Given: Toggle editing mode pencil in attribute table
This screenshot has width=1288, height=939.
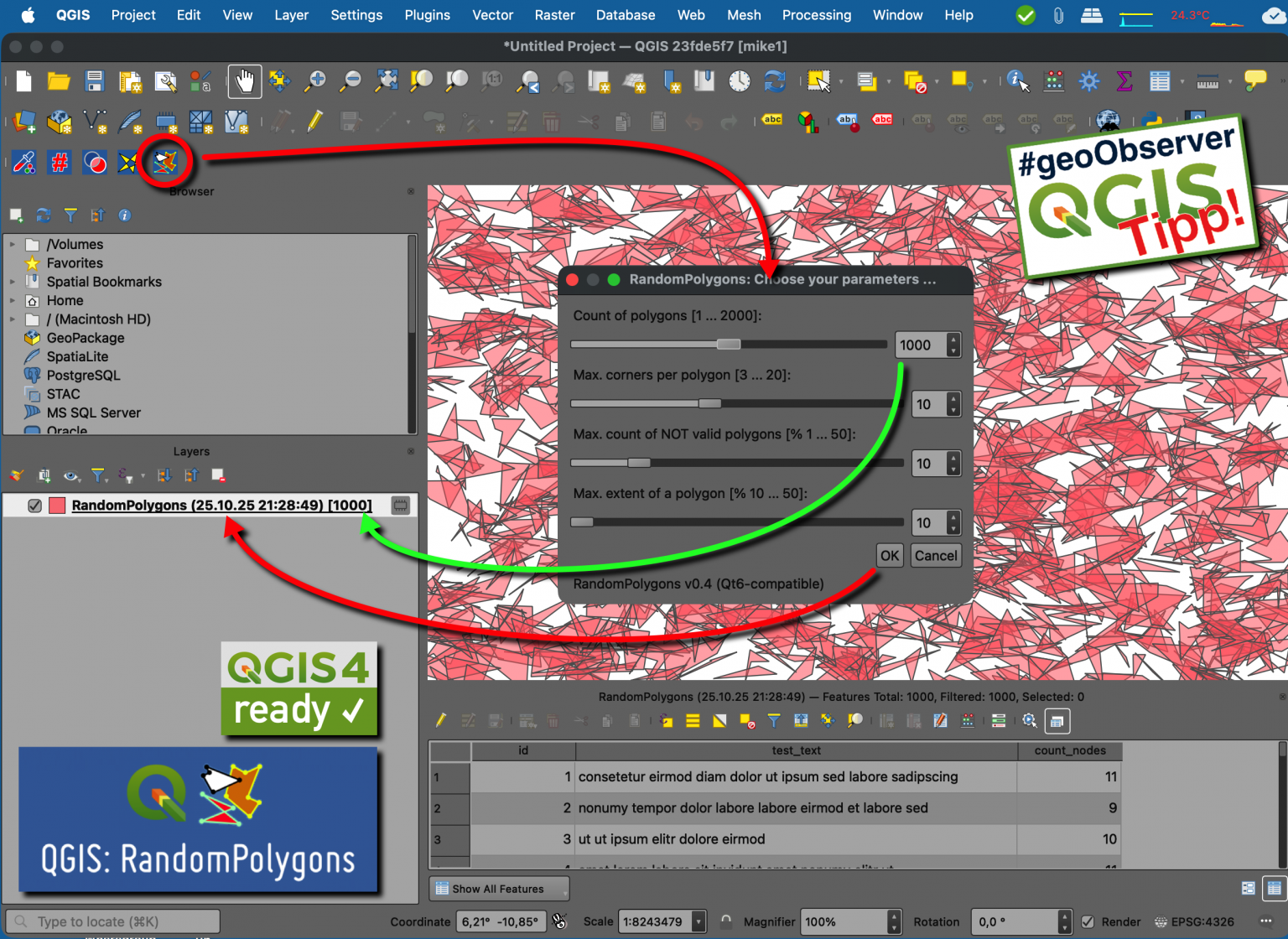Looking at the screenshot, I should click(440, 720).
